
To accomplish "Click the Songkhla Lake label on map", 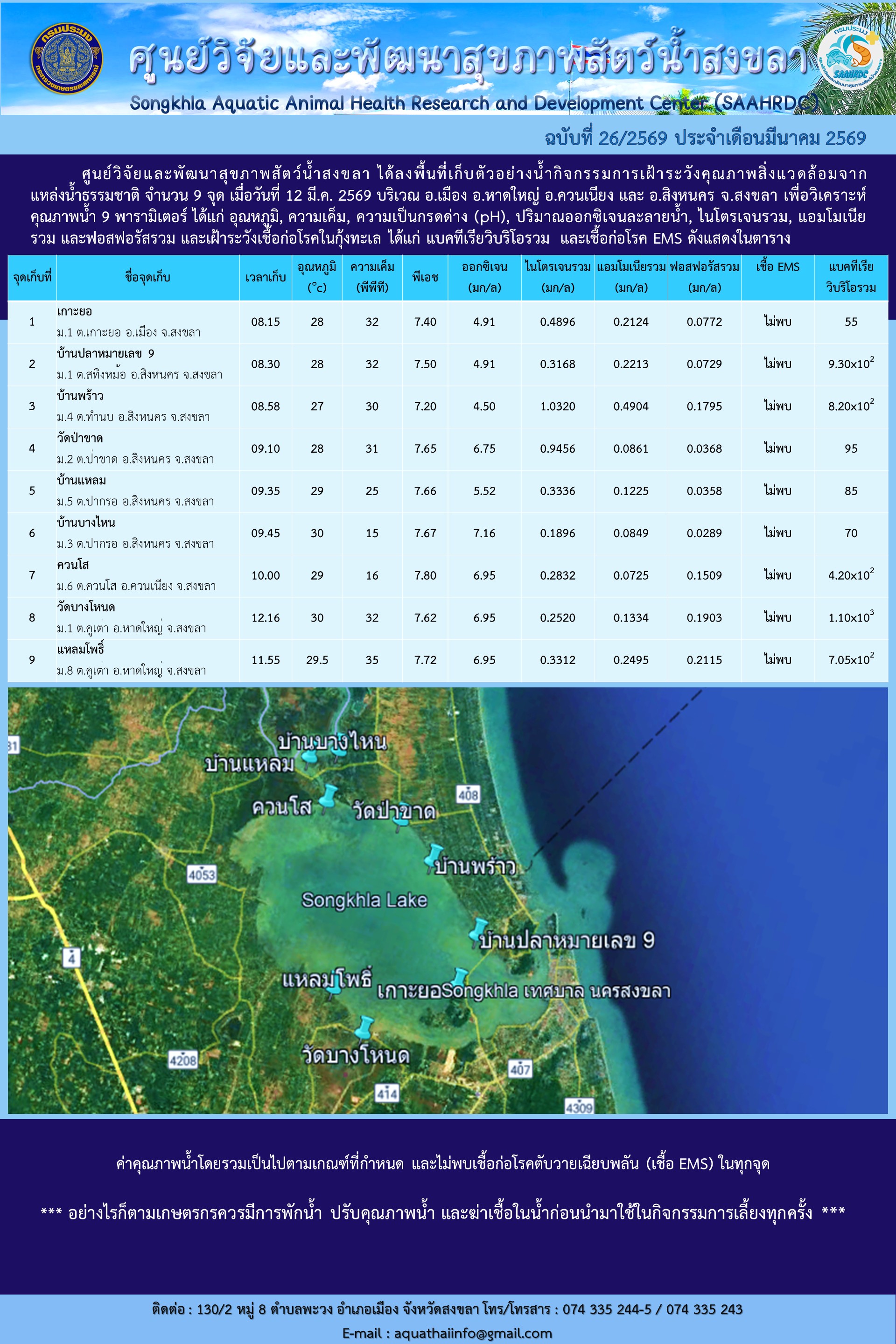I will click(x=364, y=900).
